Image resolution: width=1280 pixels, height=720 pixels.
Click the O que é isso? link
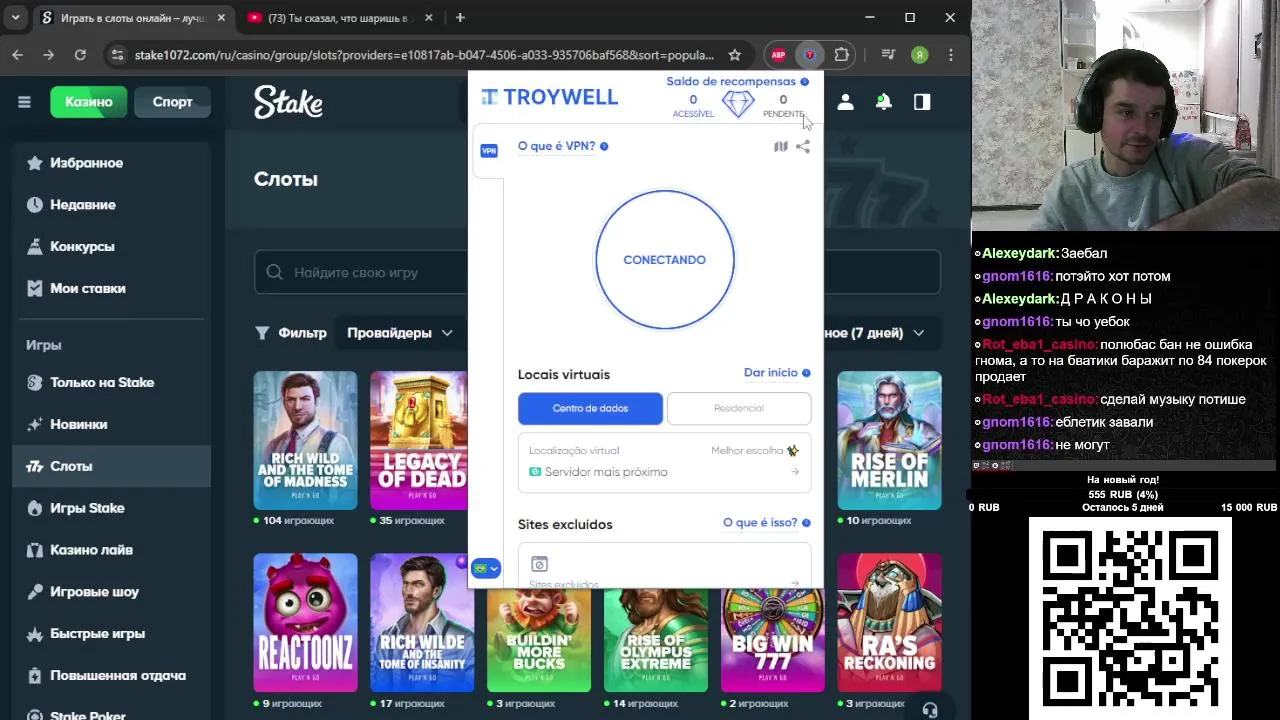tap(760, 523)
